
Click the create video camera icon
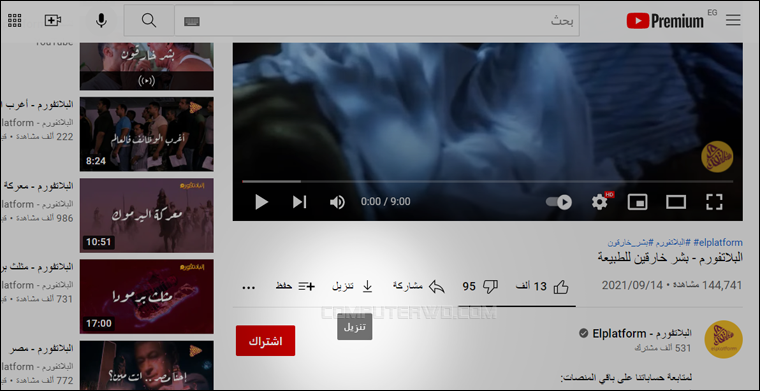(x=52, y=20)
